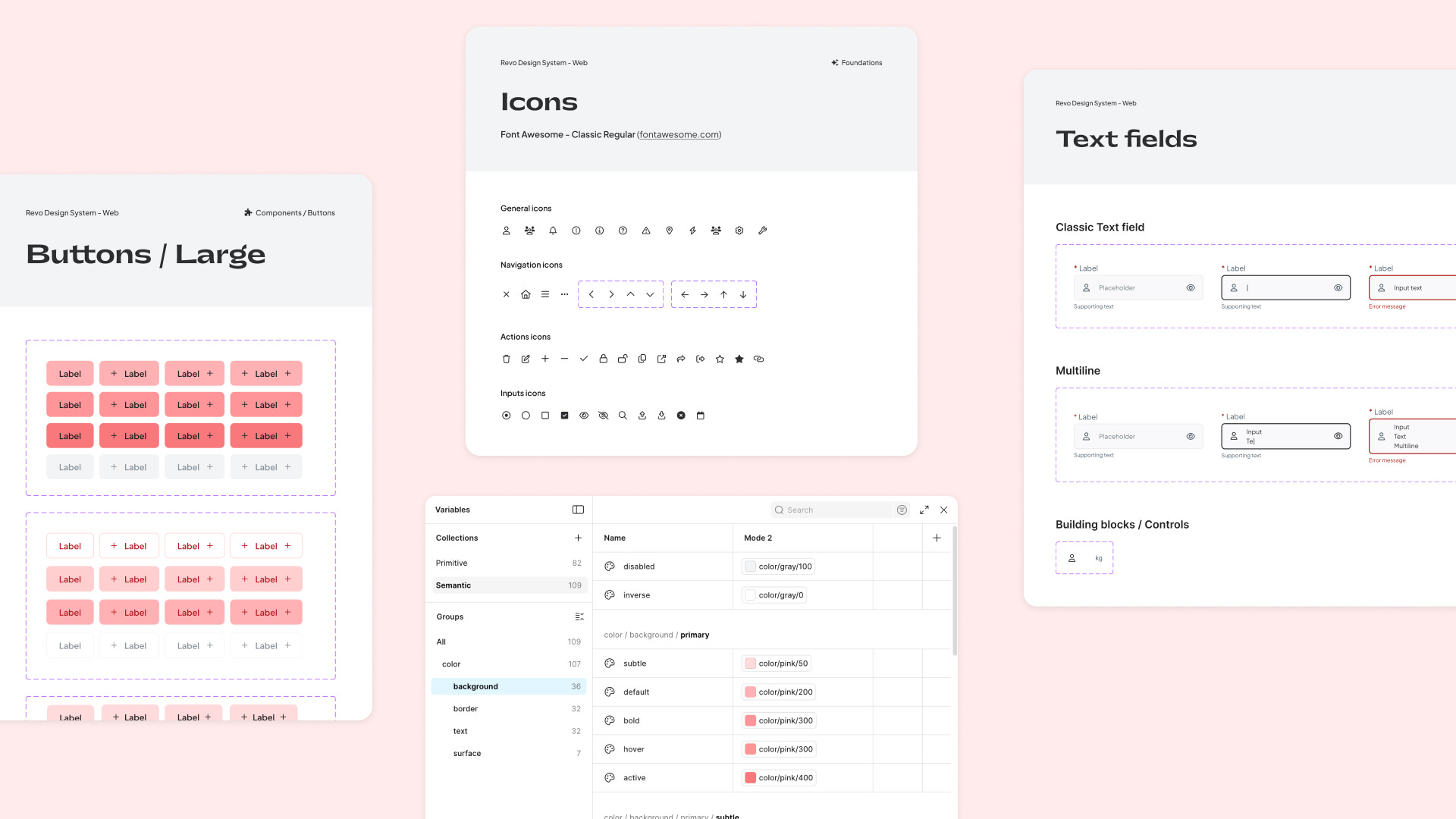Expand the Variables panel to full size
This screenshot has width=1456, height=819.
924,510
